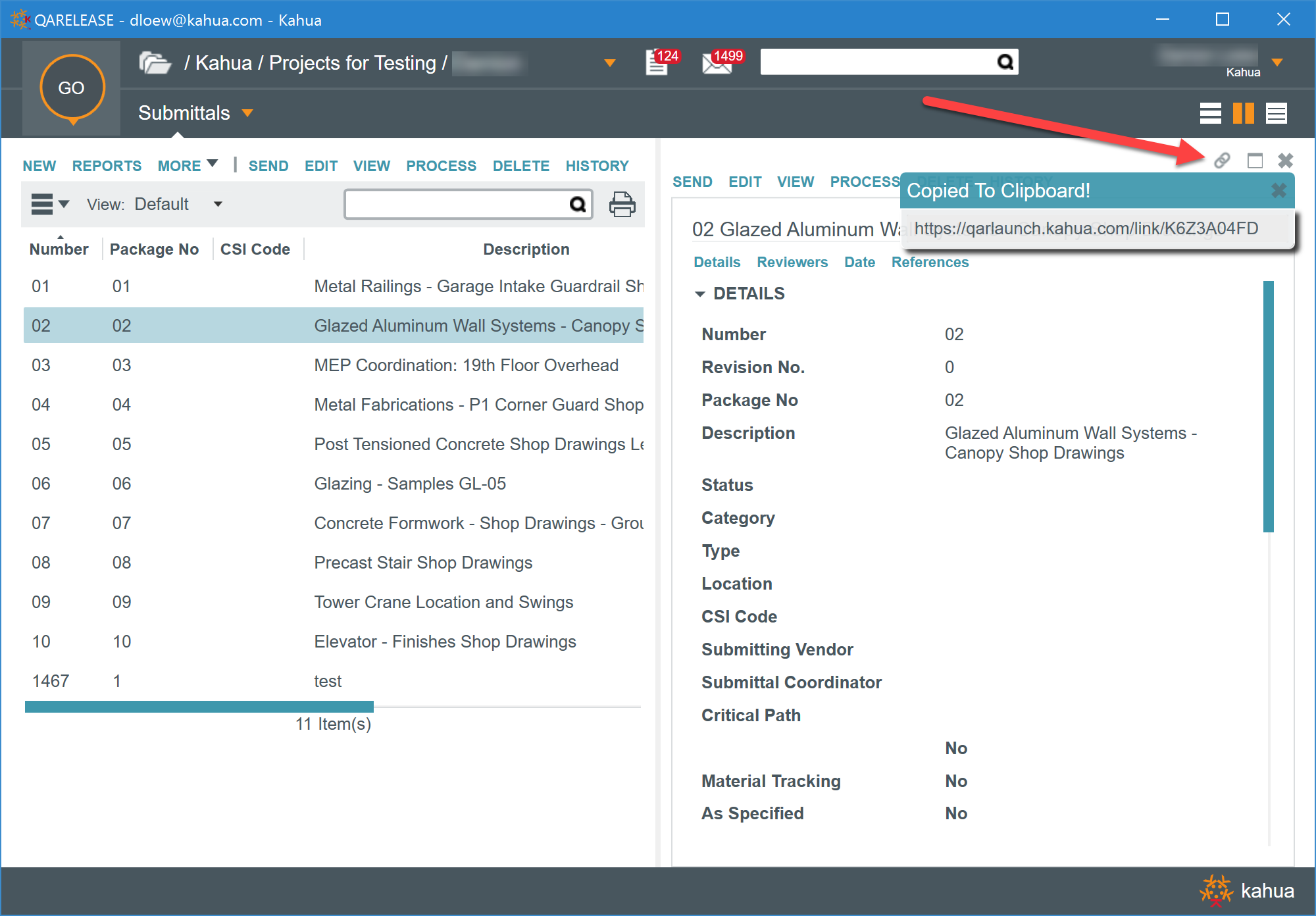1316x916 pixels.
Task: Click the printer icon in the list toolbar
Action: pyautogui.click(x=622, y=205)
